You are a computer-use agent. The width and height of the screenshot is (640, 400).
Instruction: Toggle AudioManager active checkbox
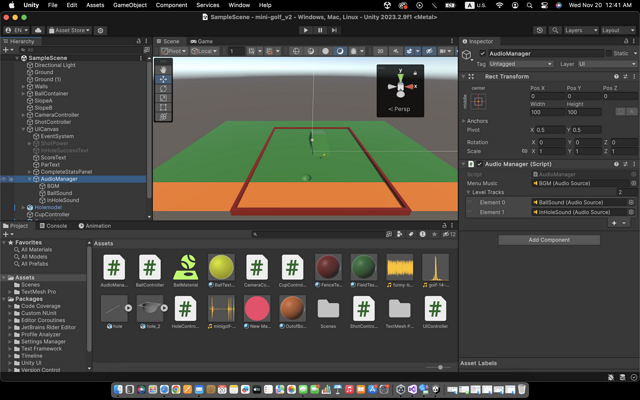(x=482, y=53)
